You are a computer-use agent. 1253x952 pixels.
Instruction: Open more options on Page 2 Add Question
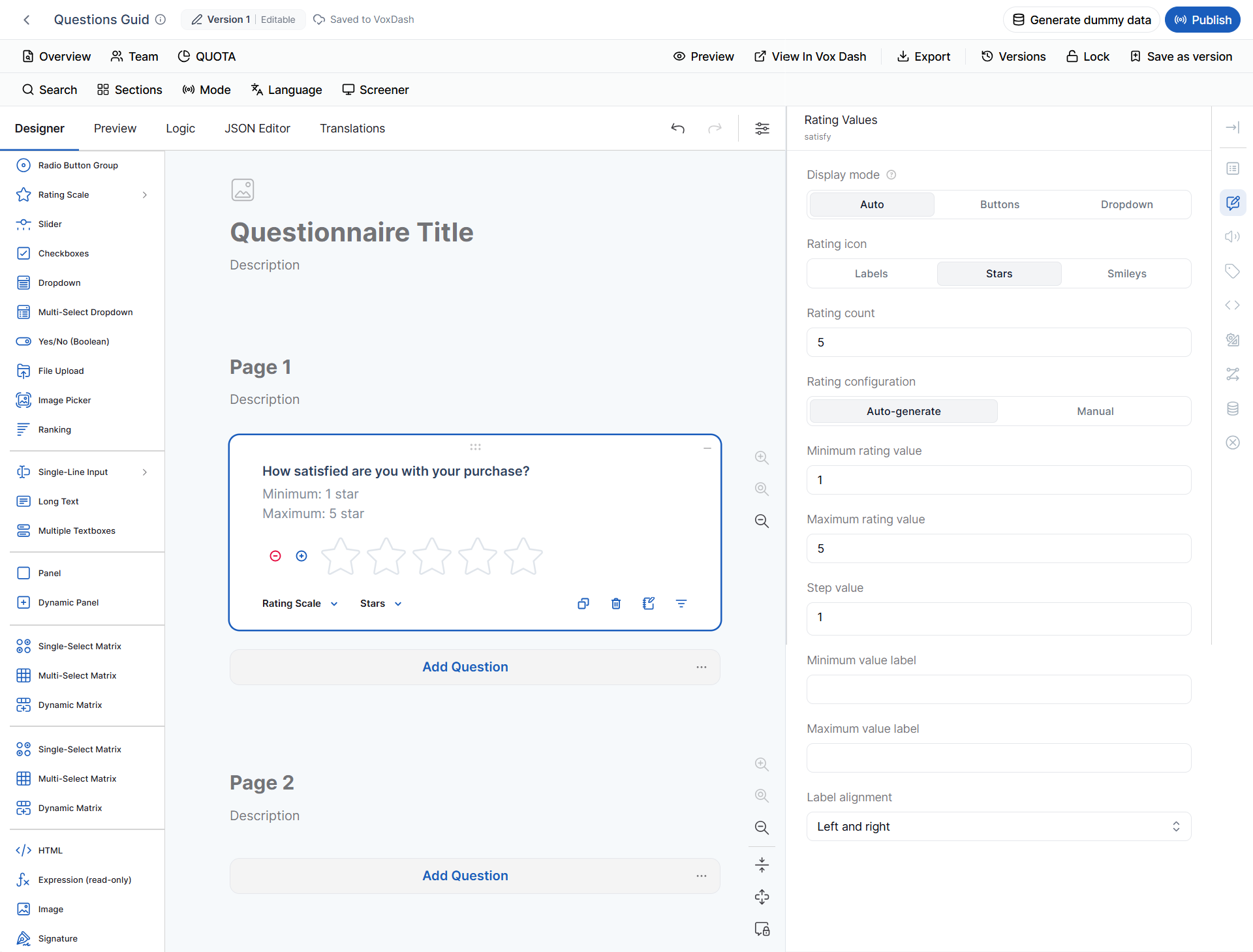tap(702, 876)
